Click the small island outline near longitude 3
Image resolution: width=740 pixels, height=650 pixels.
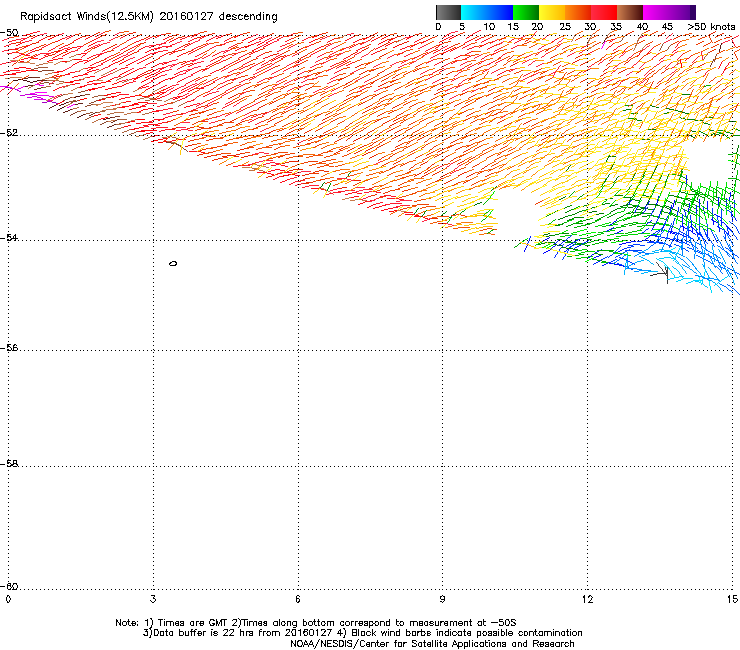[173, 263]
